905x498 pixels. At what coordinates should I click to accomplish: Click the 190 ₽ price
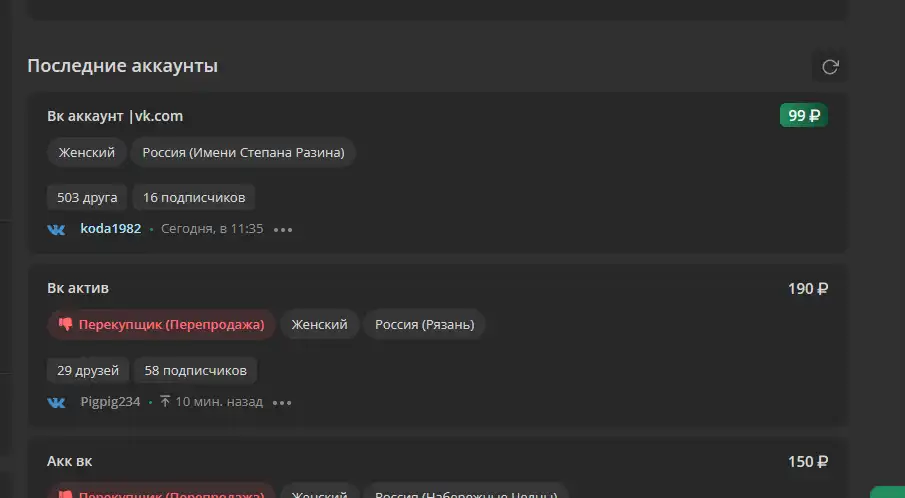click(808, 289)
